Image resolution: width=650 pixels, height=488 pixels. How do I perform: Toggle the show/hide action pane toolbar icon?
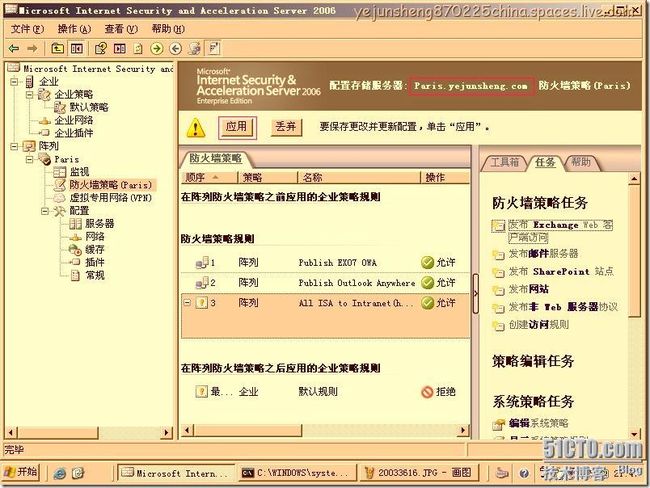coord(120,49)
